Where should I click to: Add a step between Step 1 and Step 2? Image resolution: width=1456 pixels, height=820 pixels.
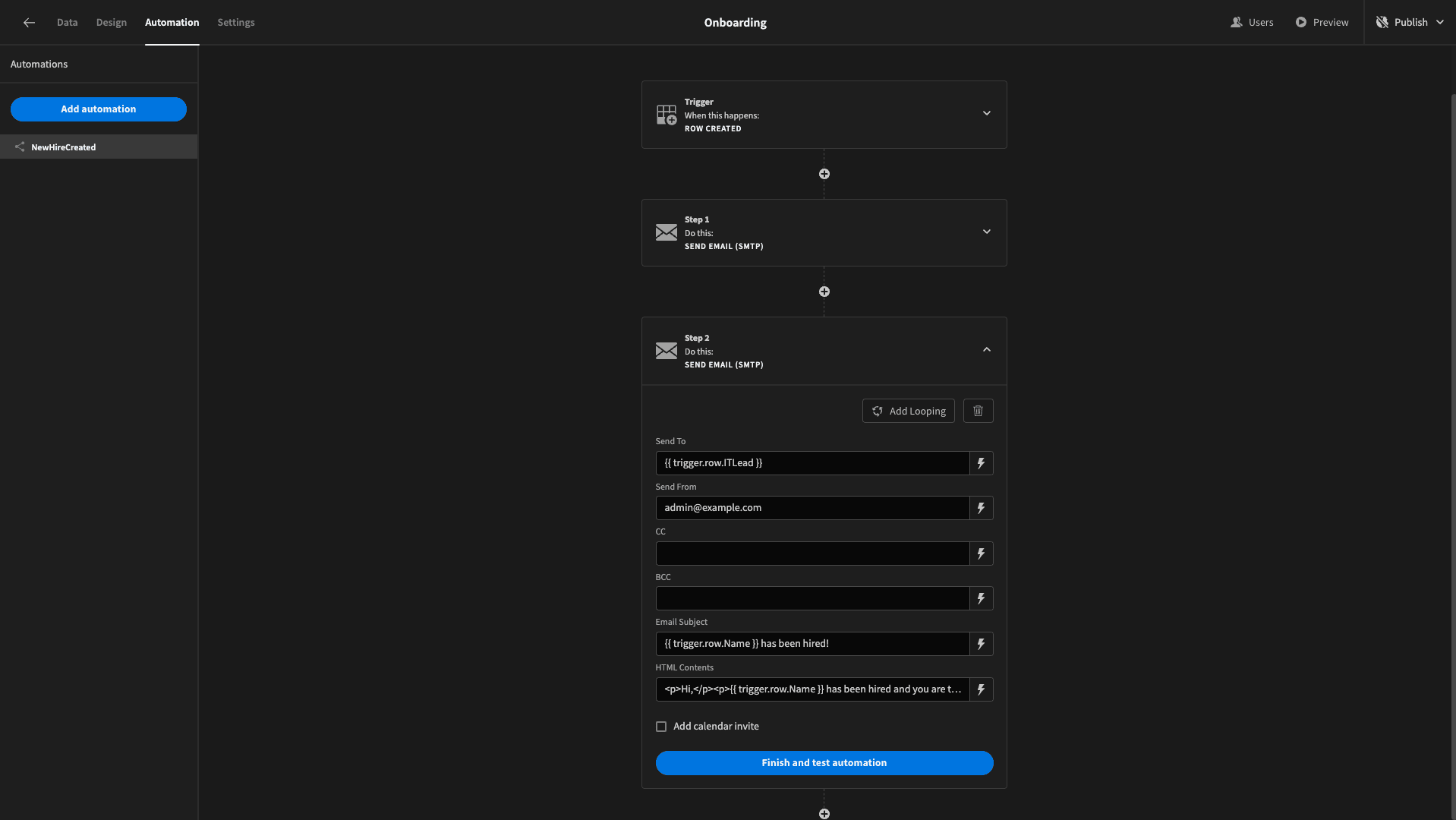pos(824,292)
